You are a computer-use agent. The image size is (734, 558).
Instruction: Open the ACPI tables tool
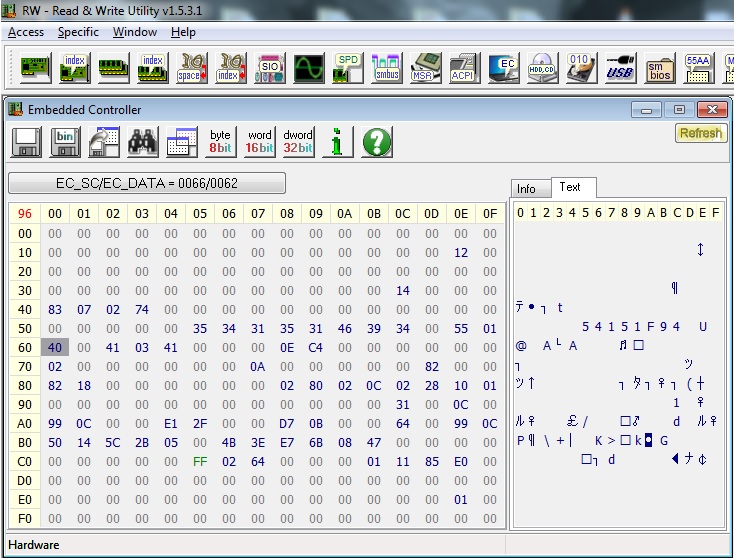[464, 68]
